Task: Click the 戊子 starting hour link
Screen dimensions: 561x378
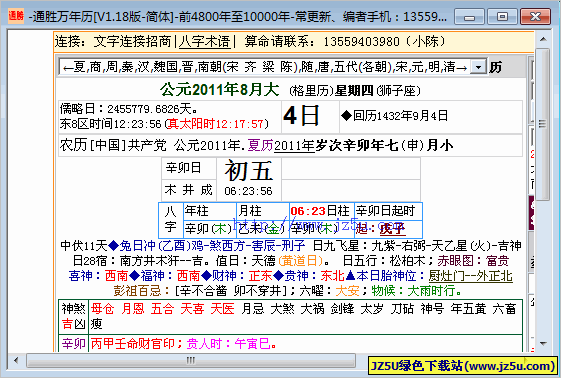Action: pyautogui.click(x=392, y=229)
